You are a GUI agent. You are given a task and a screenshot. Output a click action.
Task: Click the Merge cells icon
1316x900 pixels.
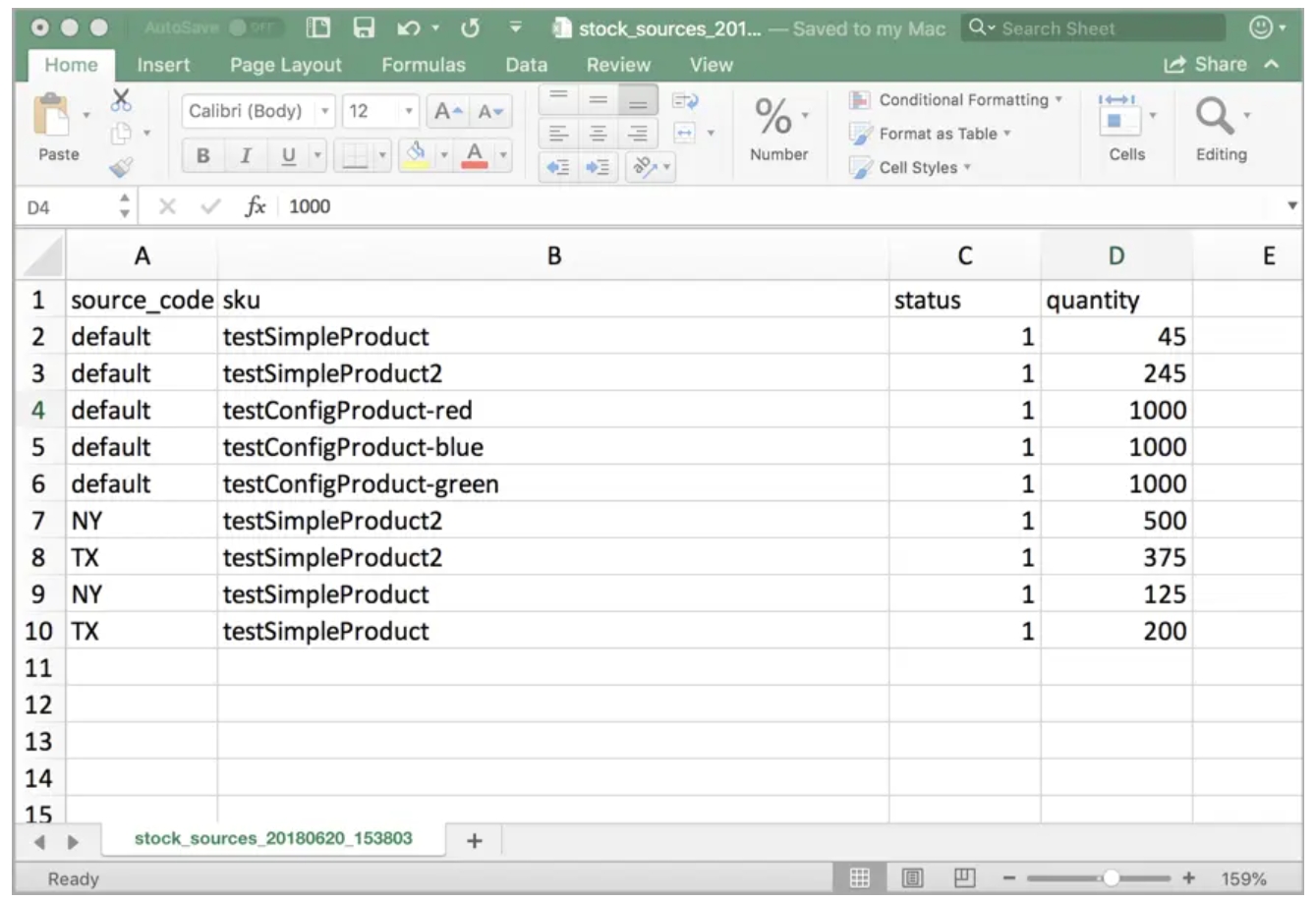click(685, 133)
